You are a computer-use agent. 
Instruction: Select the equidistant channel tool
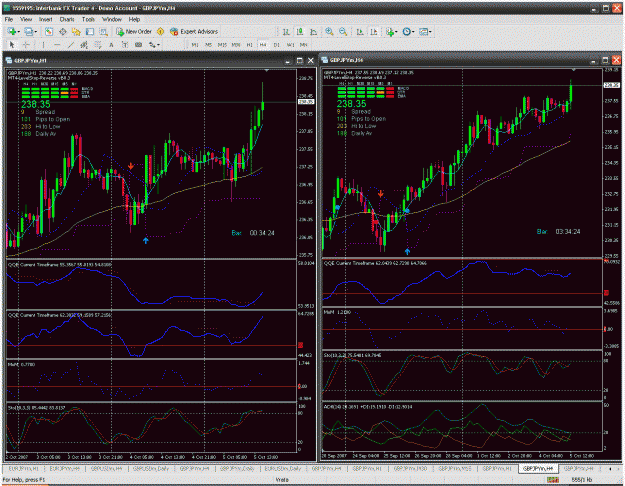(84, 45)
